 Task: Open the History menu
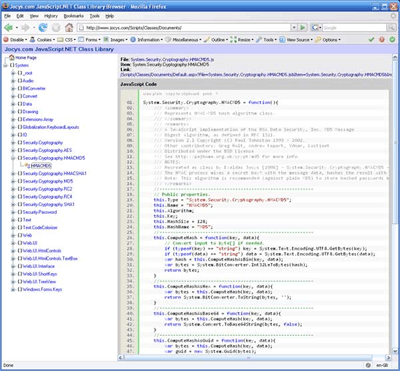click(x=51, y=16)
